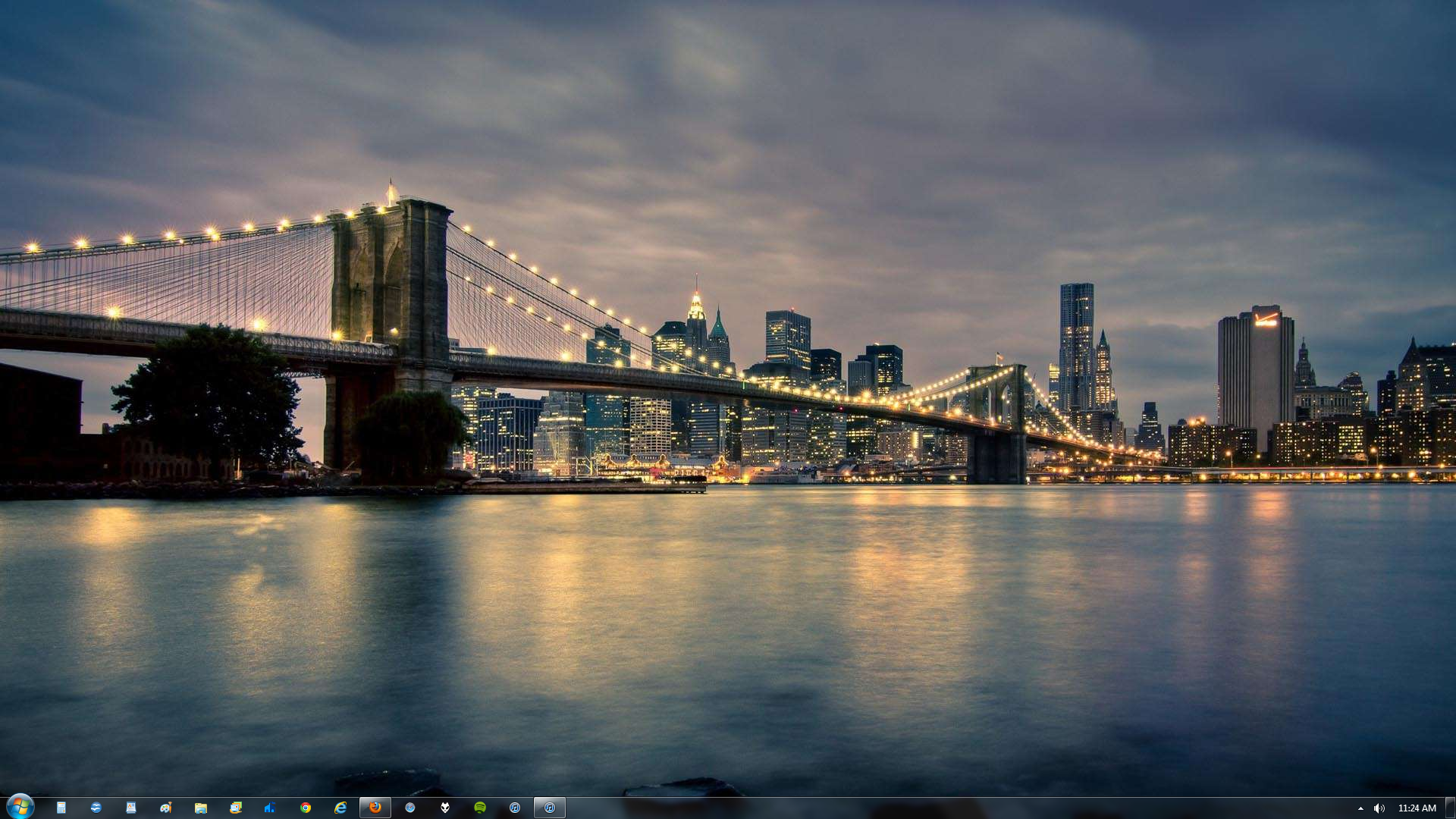Launch Calculator from the taskbar

[61, 808]
